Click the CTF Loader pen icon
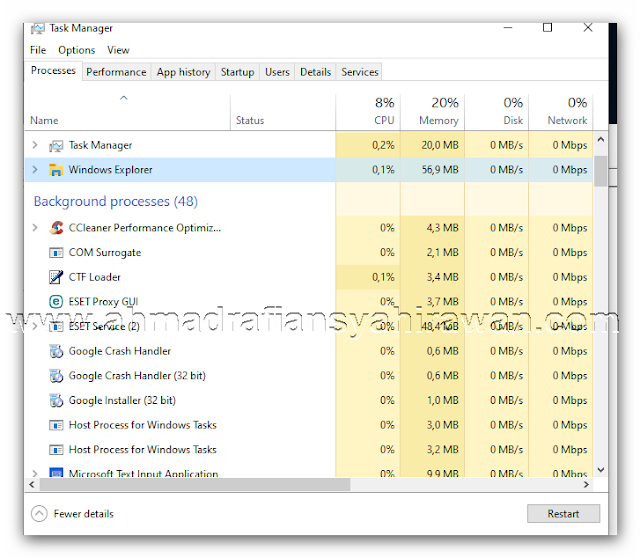This screenshot has width=640, height=558. click(56, 277)
